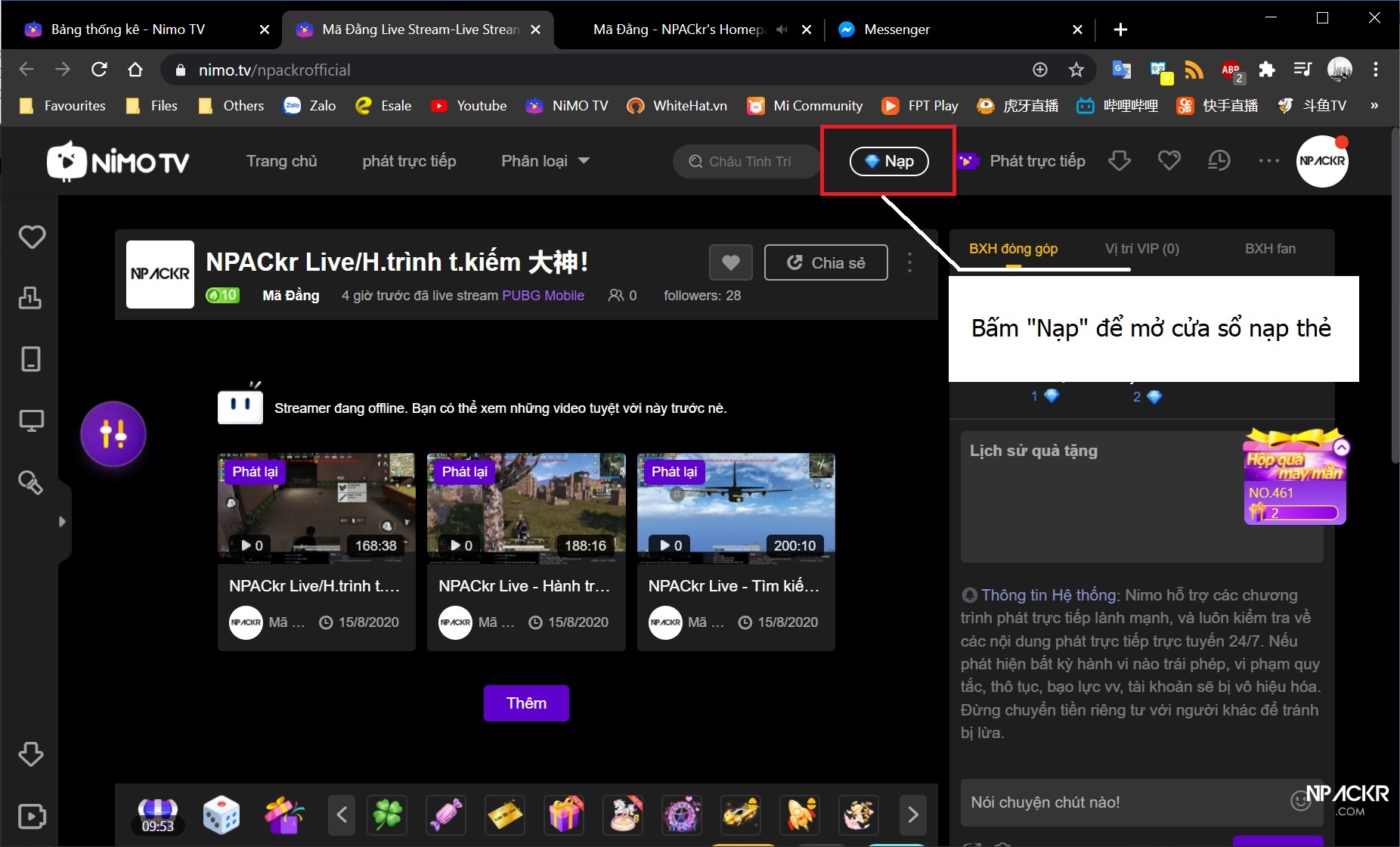Select the candy gift
The image size is (1400, 847).
(446, 815)
